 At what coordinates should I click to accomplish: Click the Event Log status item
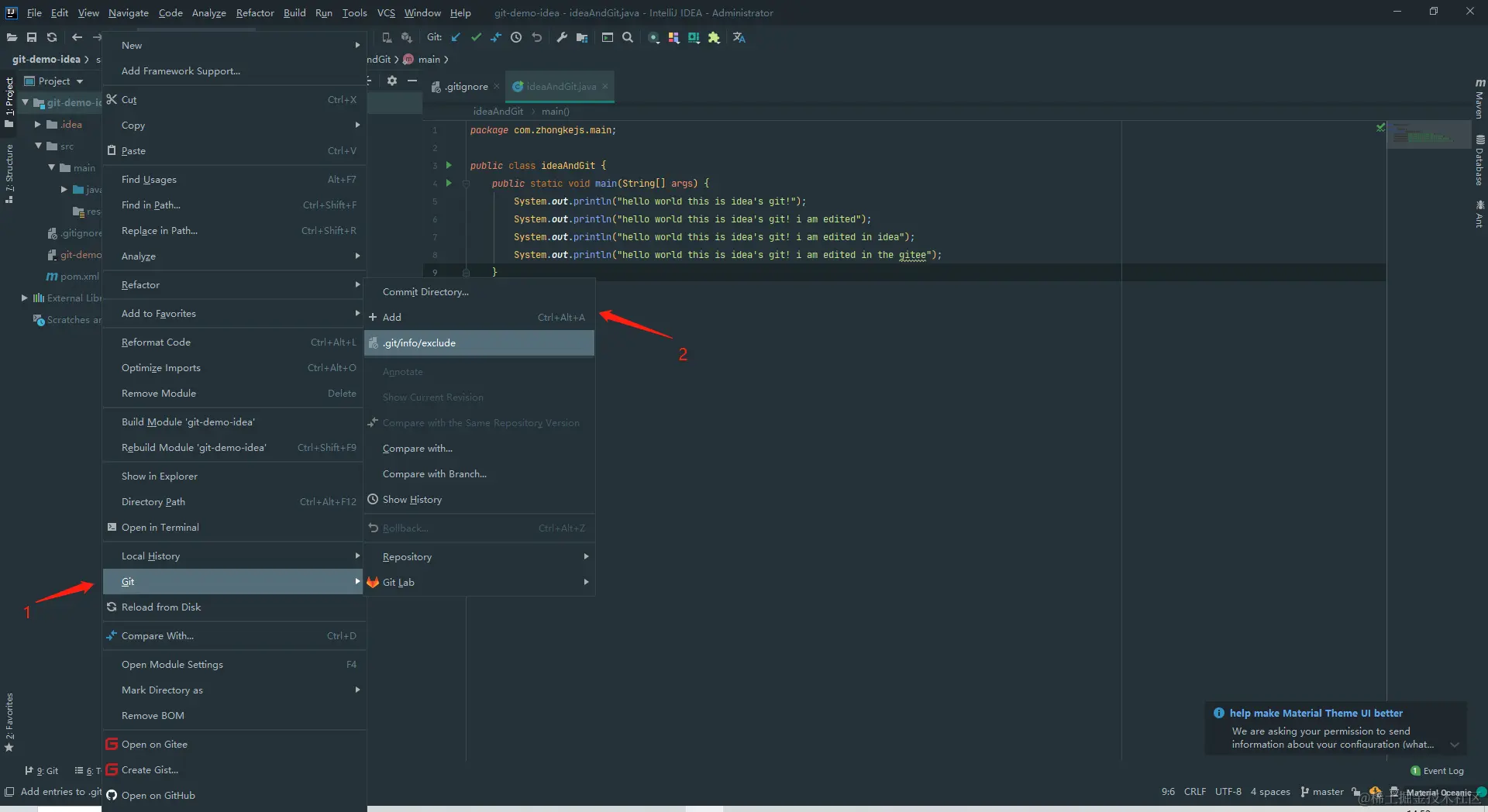pyautogui.click(x=1438, y=771)
